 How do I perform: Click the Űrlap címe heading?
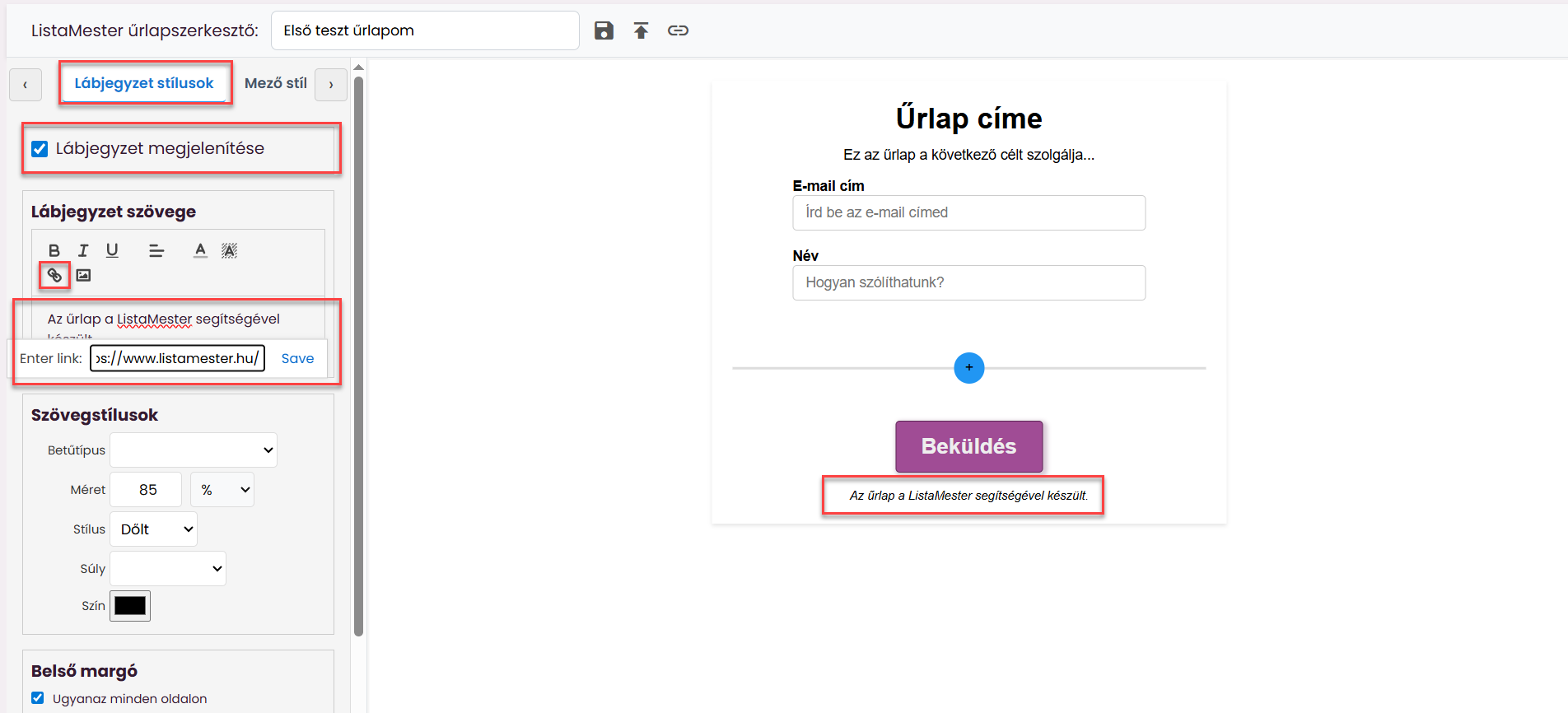tap(969, 119)
